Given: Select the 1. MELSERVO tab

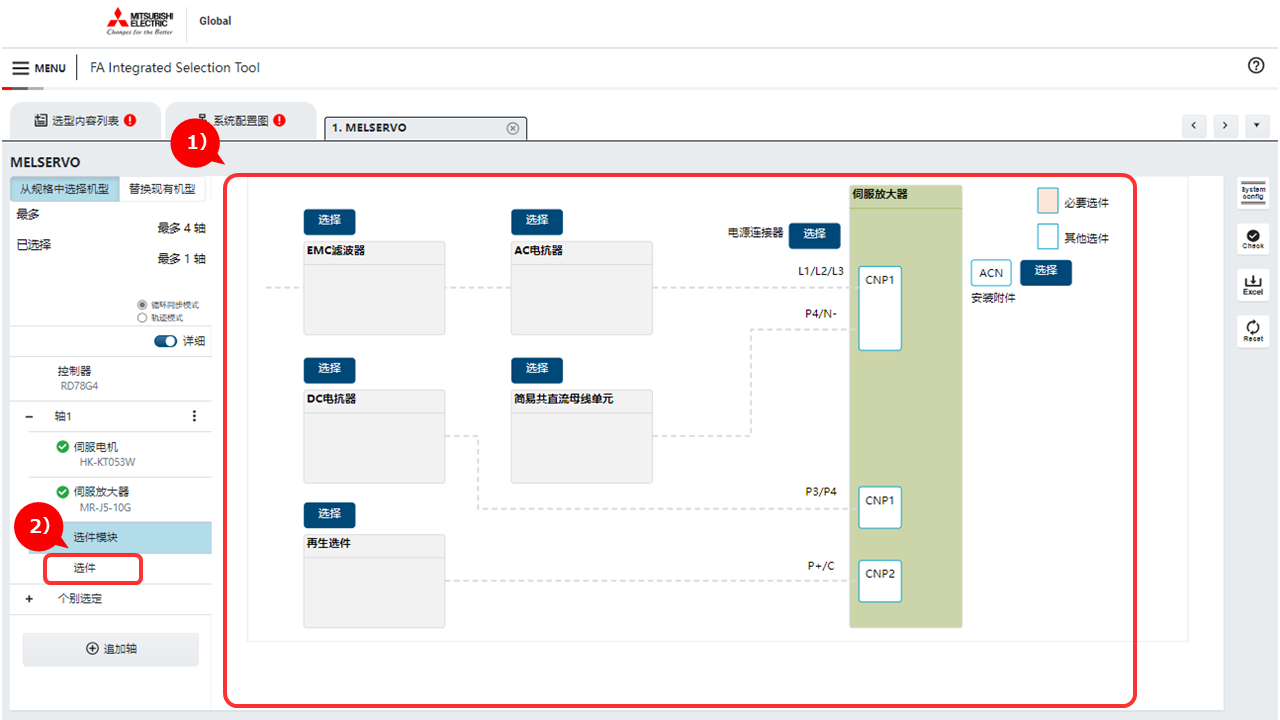Looking at the screenshot, I should pos(426,128).
